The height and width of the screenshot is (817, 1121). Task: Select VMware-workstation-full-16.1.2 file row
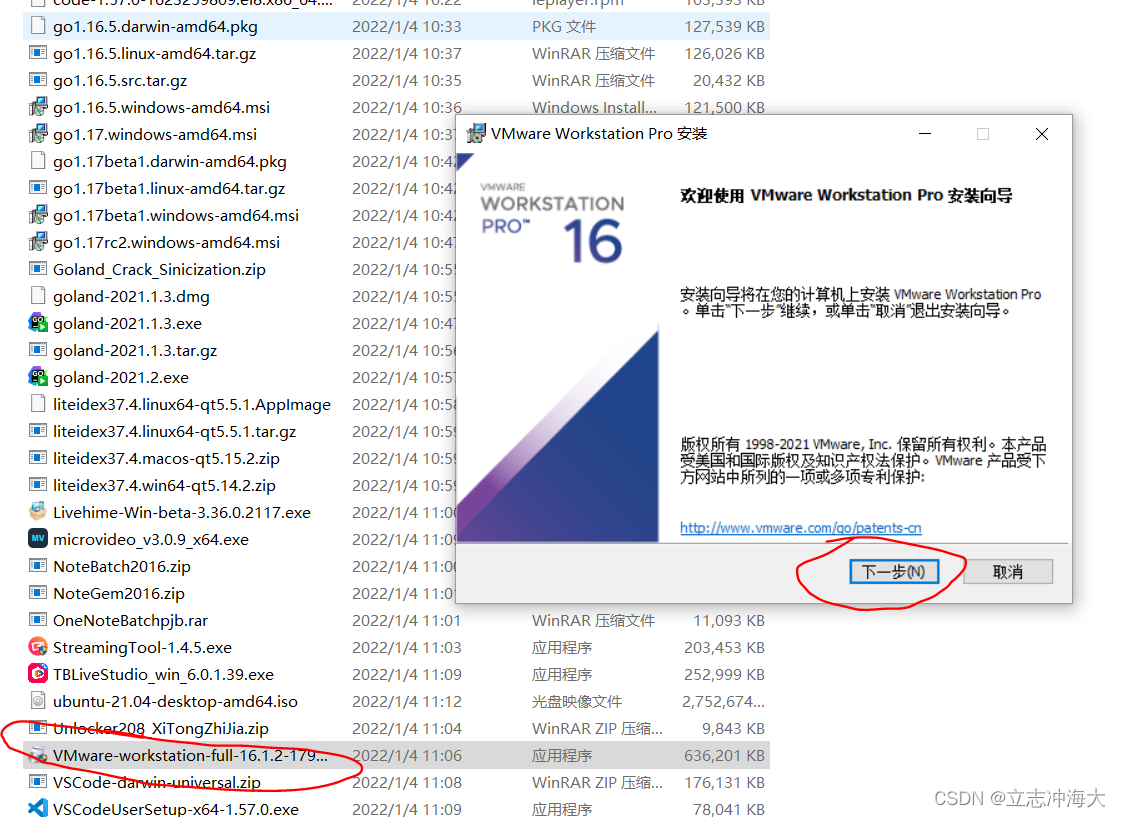click(397, 756)
